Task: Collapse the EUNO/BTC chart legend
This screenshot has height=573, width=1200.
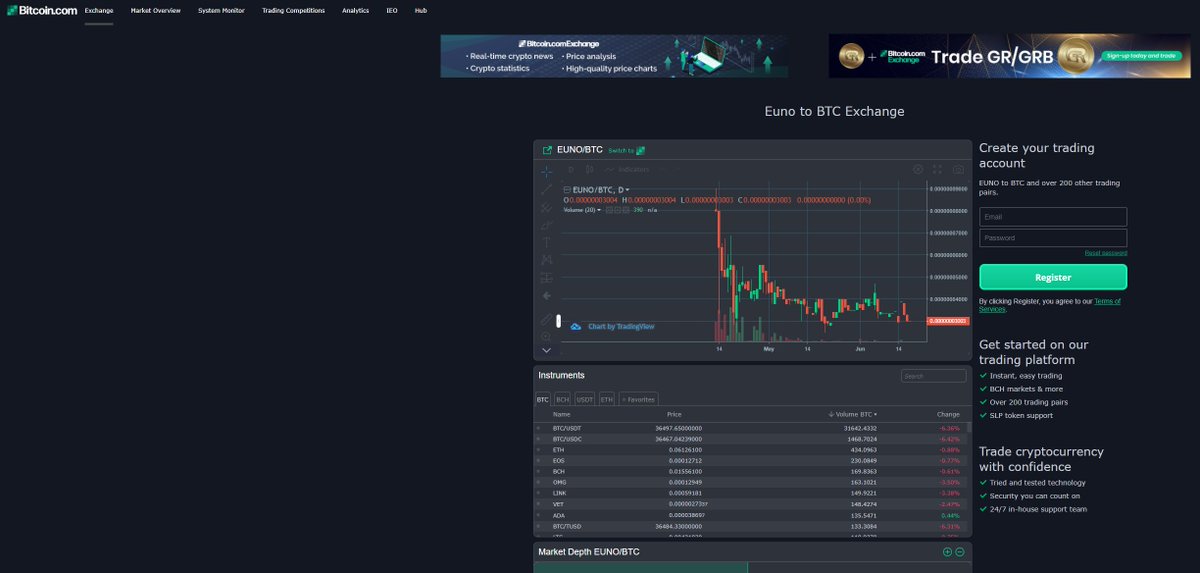Action: click(x=567, y=190)
